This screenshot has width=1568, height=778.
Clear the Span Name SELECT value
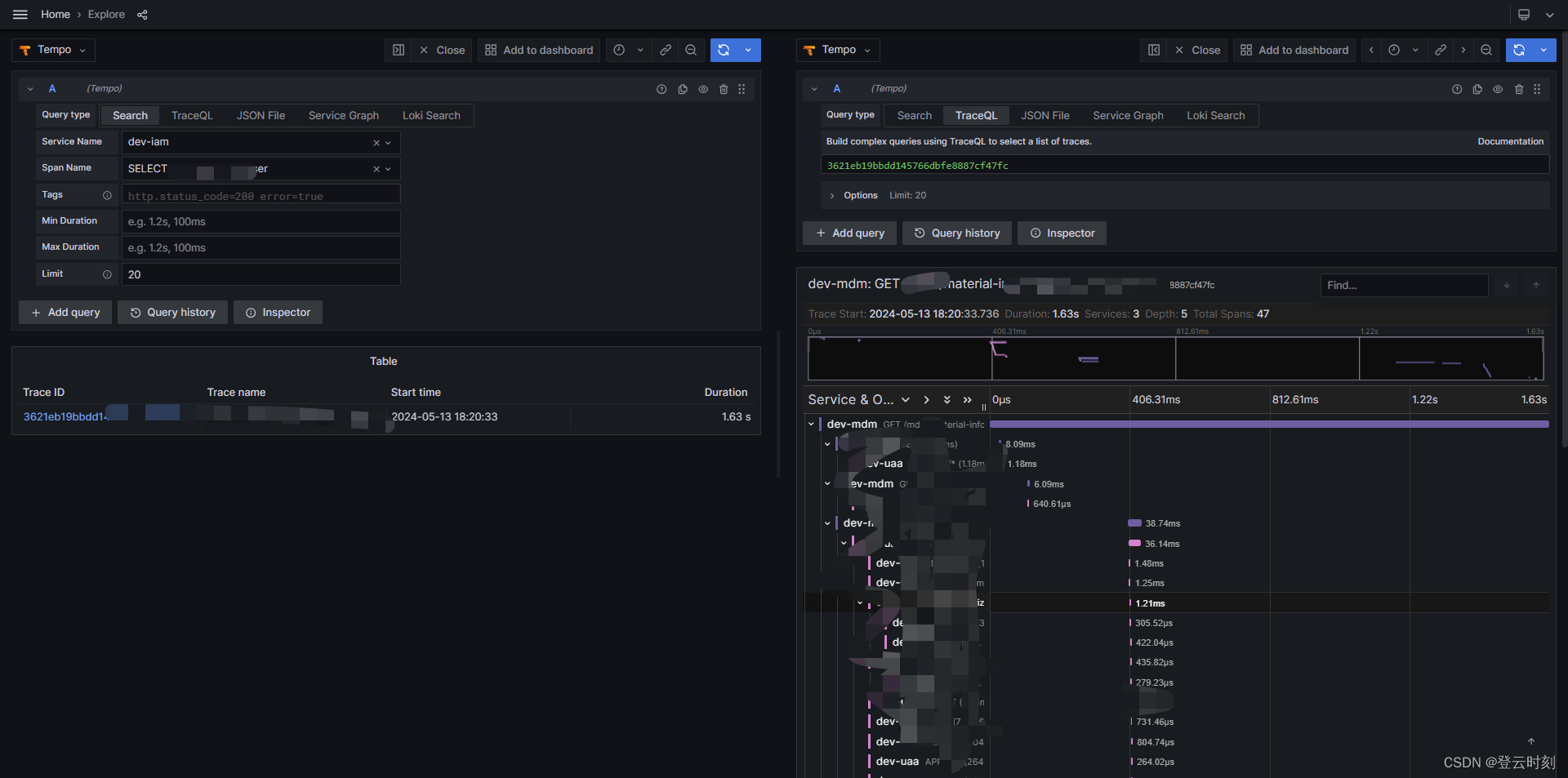376,169
